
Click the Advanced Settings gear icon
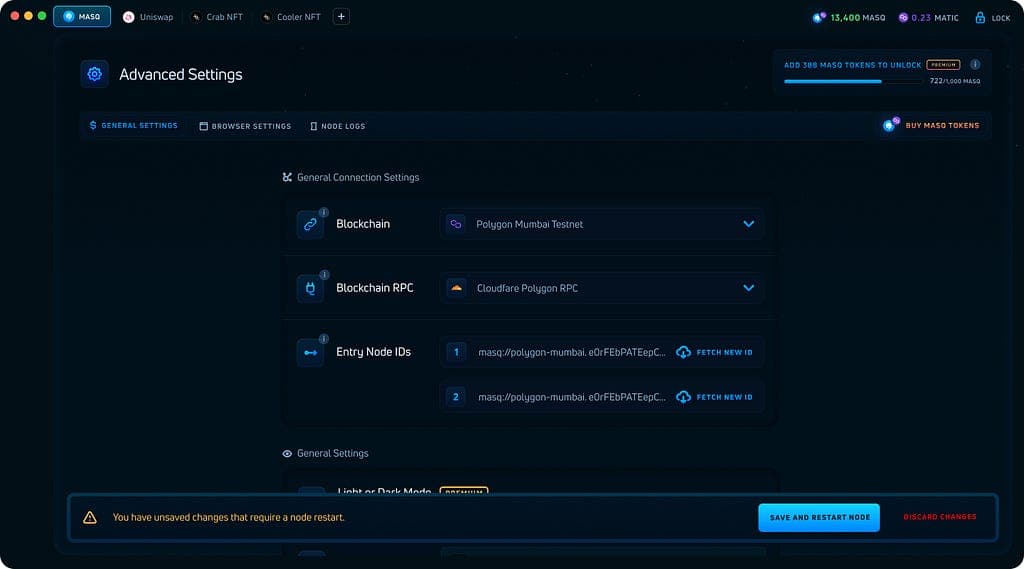pyautogui.click(x=95, y=74)
